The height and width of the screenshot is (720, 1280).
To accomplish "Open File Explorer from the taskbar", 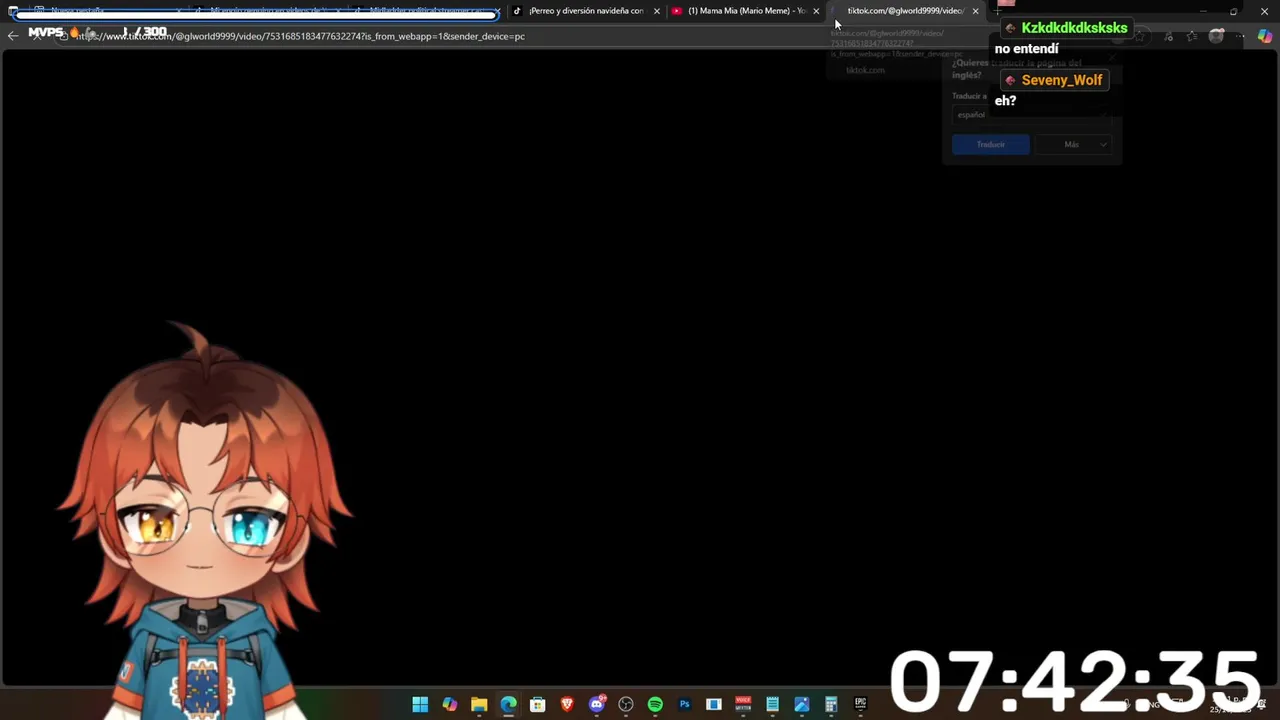I will (x=479, y=704).
